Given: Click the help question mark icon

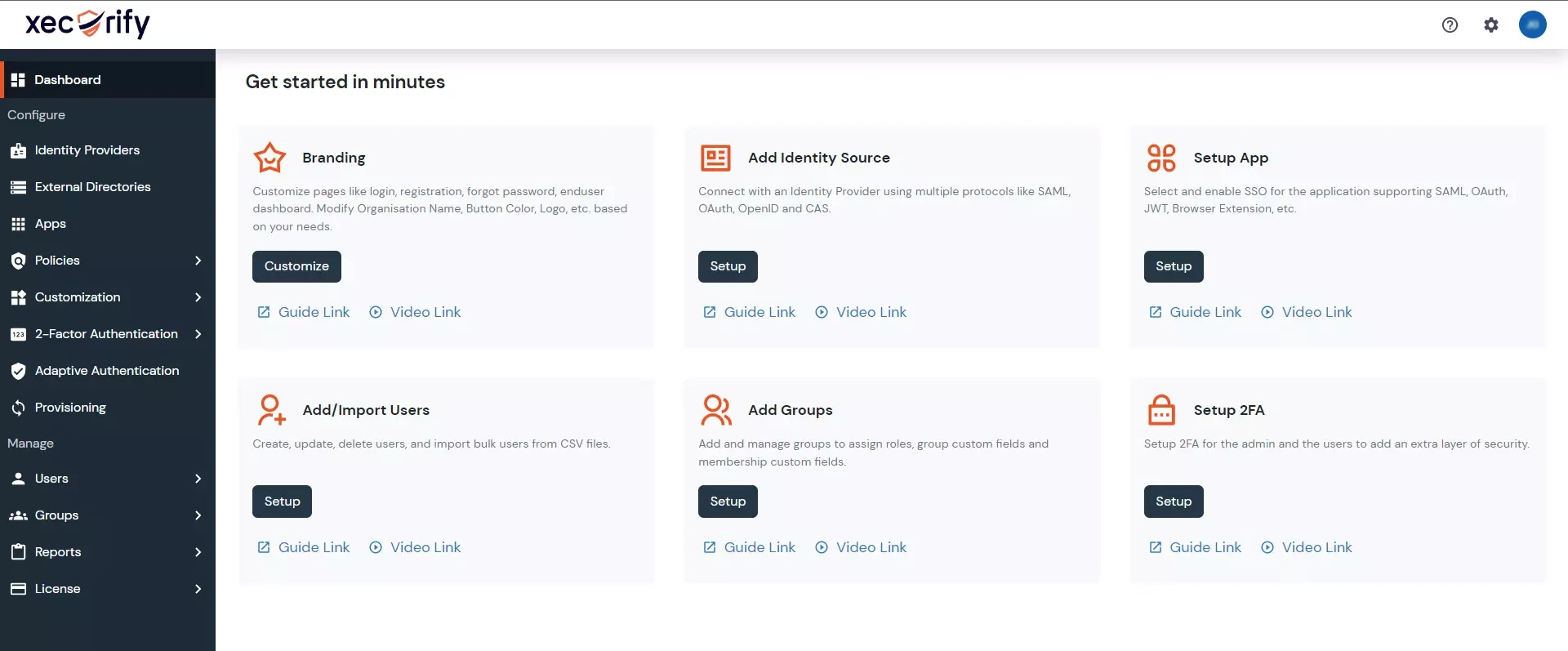Looking at the screenshot, I should tap(1450, 25).
